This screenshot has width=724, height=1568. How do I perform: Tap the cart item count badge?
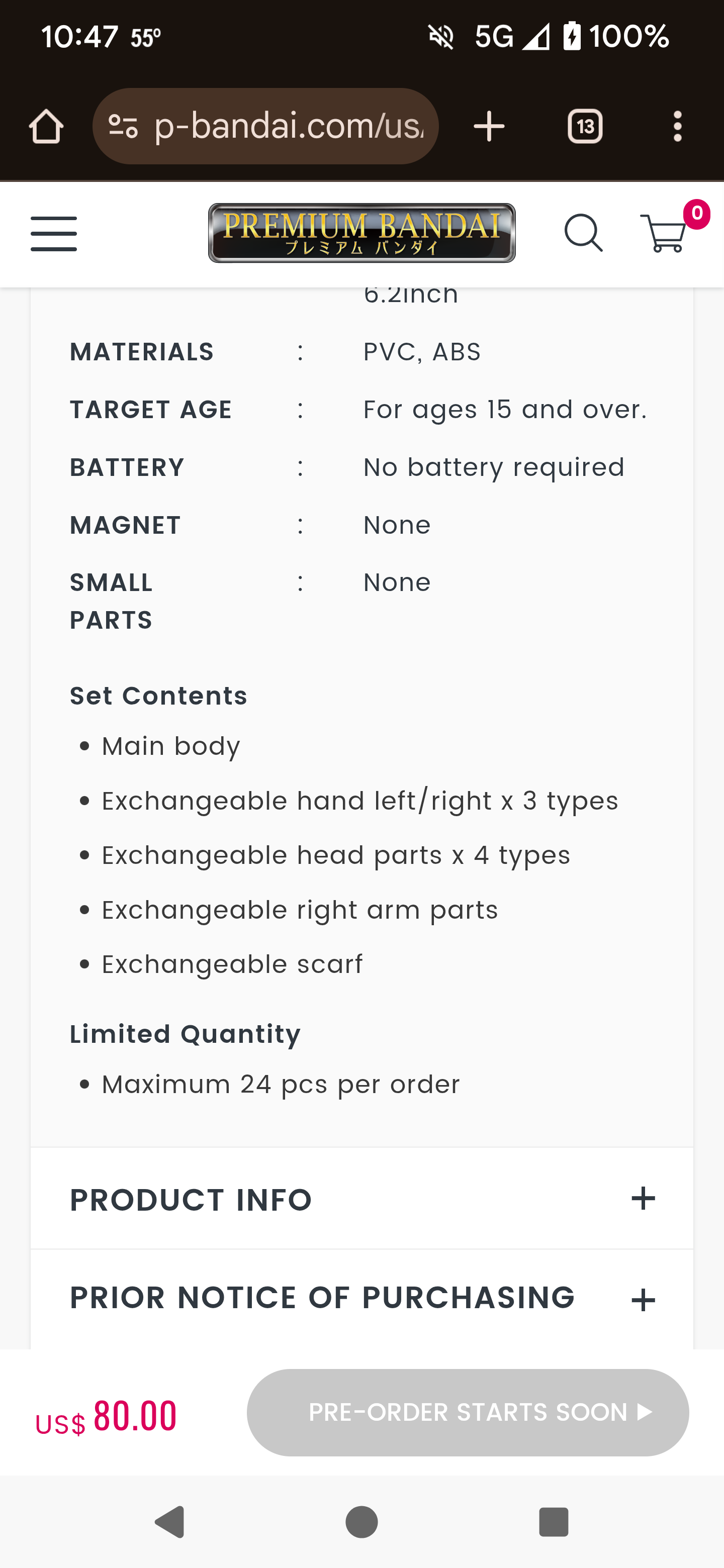point(697,214)
